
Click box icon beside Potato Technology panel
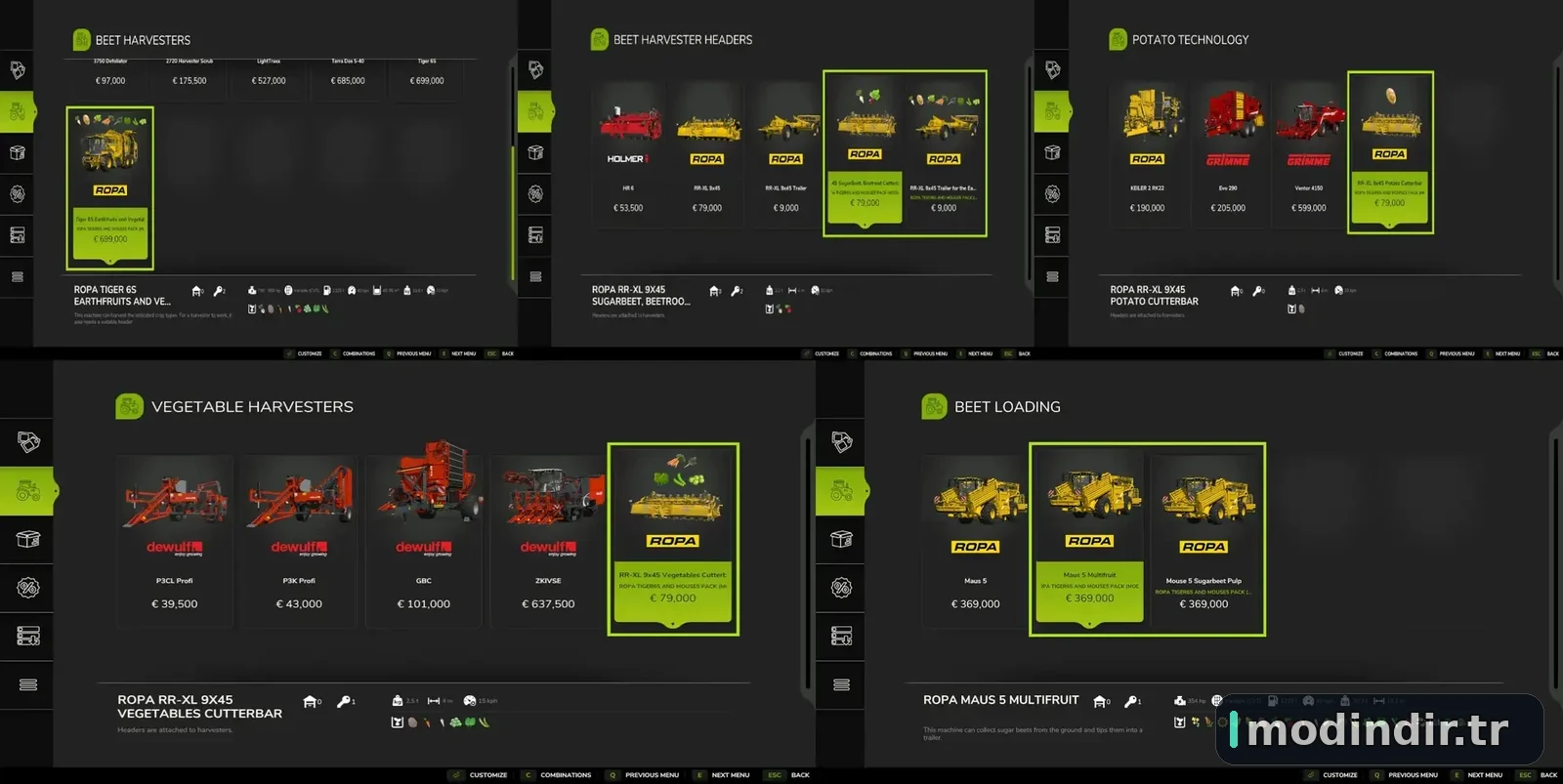(1052, 152)
